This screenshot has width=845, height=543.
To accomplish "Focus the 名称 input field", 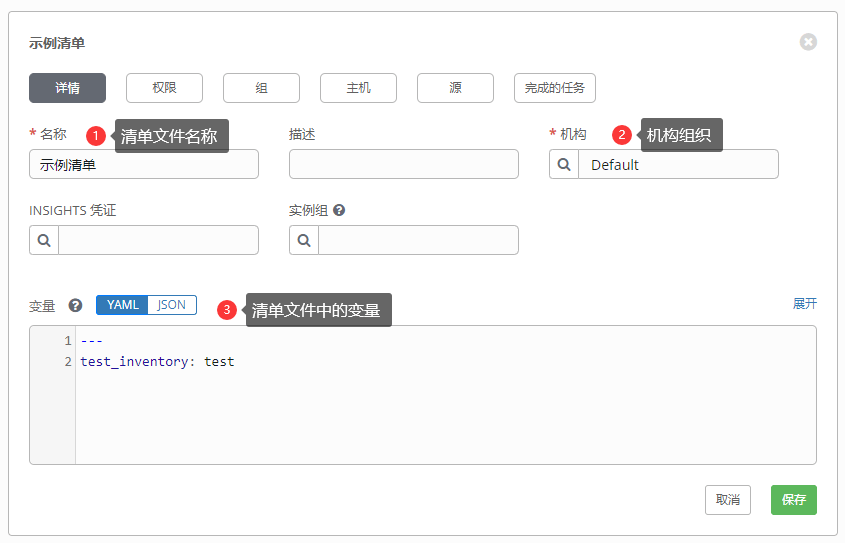I will (x=144, y=164).
